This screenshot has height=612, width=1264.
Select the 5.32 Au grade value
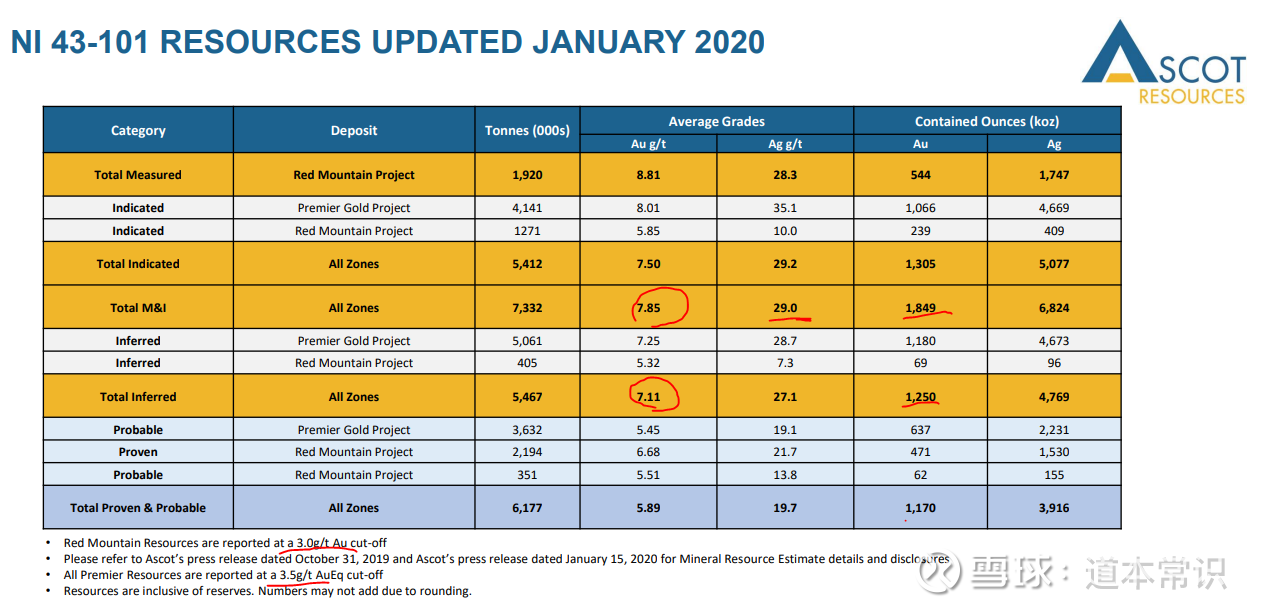click(648, 363)
